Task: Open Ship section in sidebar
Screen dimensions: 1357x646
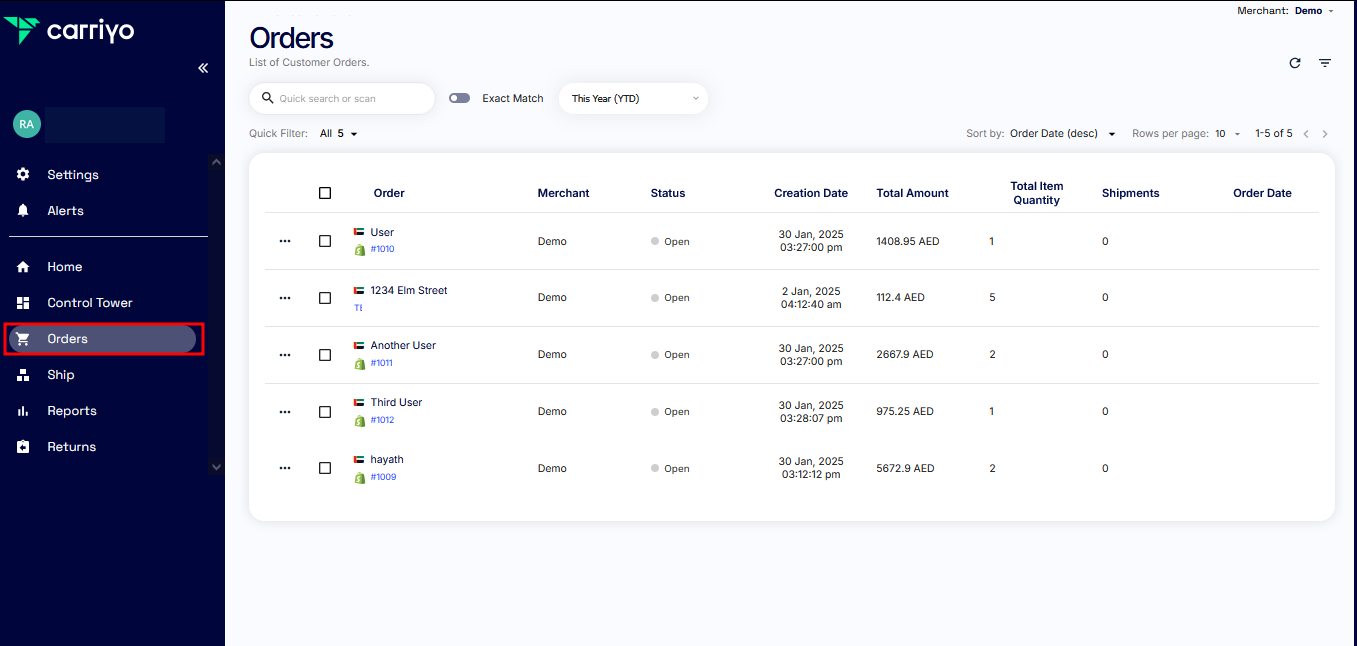Action: pos(60,375)
